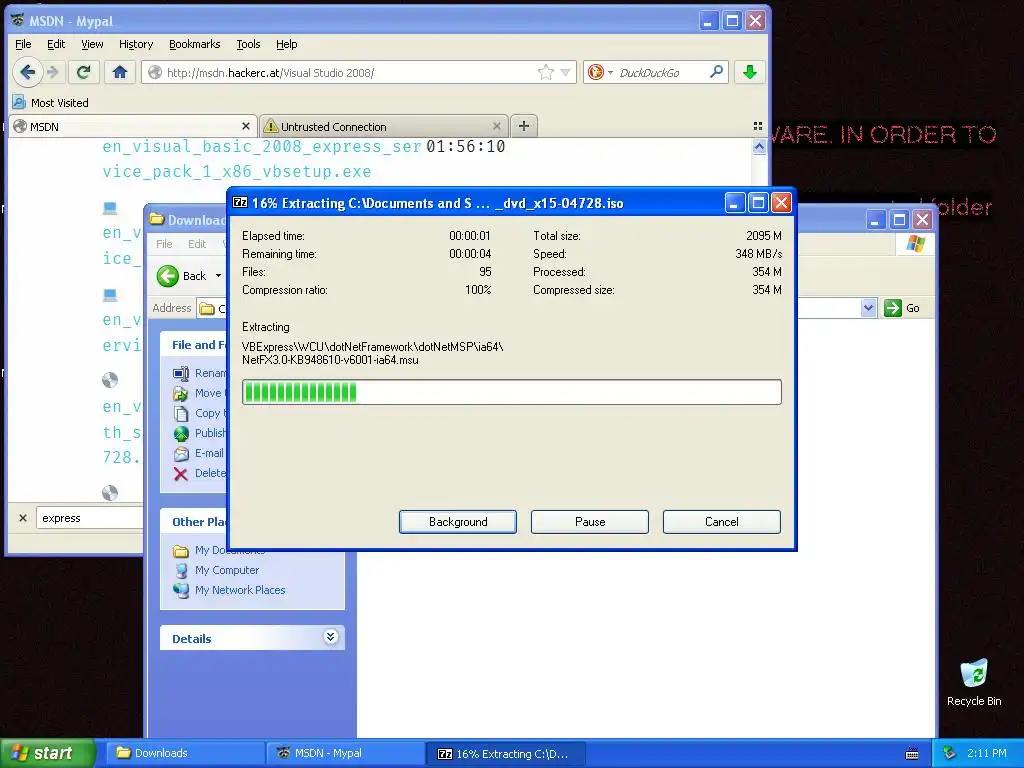Click Back in the Downloads window
This screenshot has height=768, width=1024.
click(182, 276)
